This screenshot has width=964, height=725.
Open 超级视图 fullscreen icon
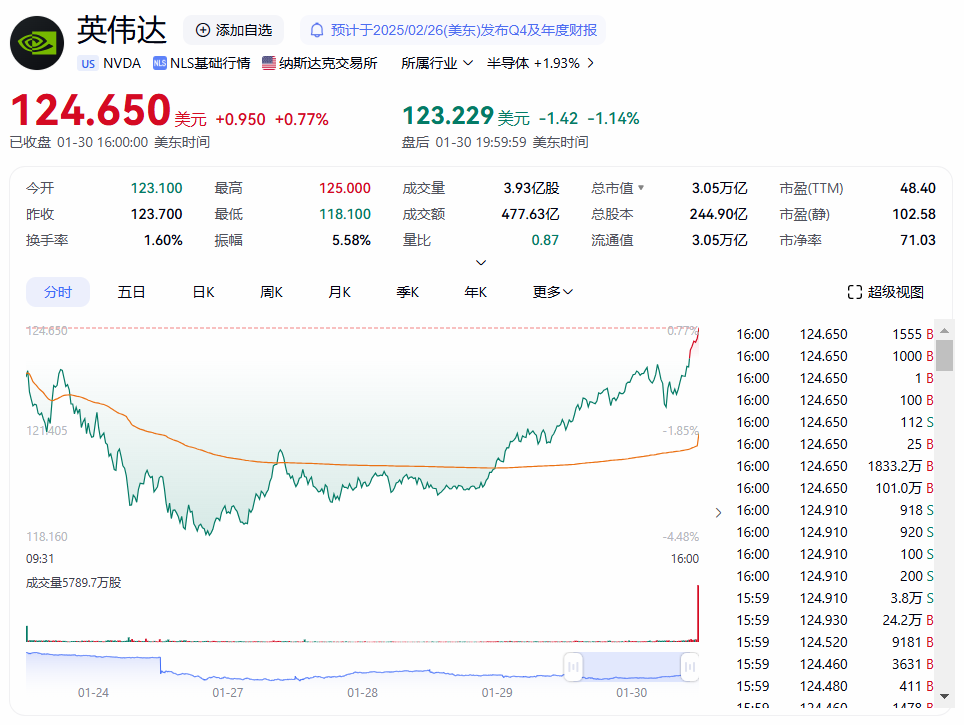click(855, 292)
